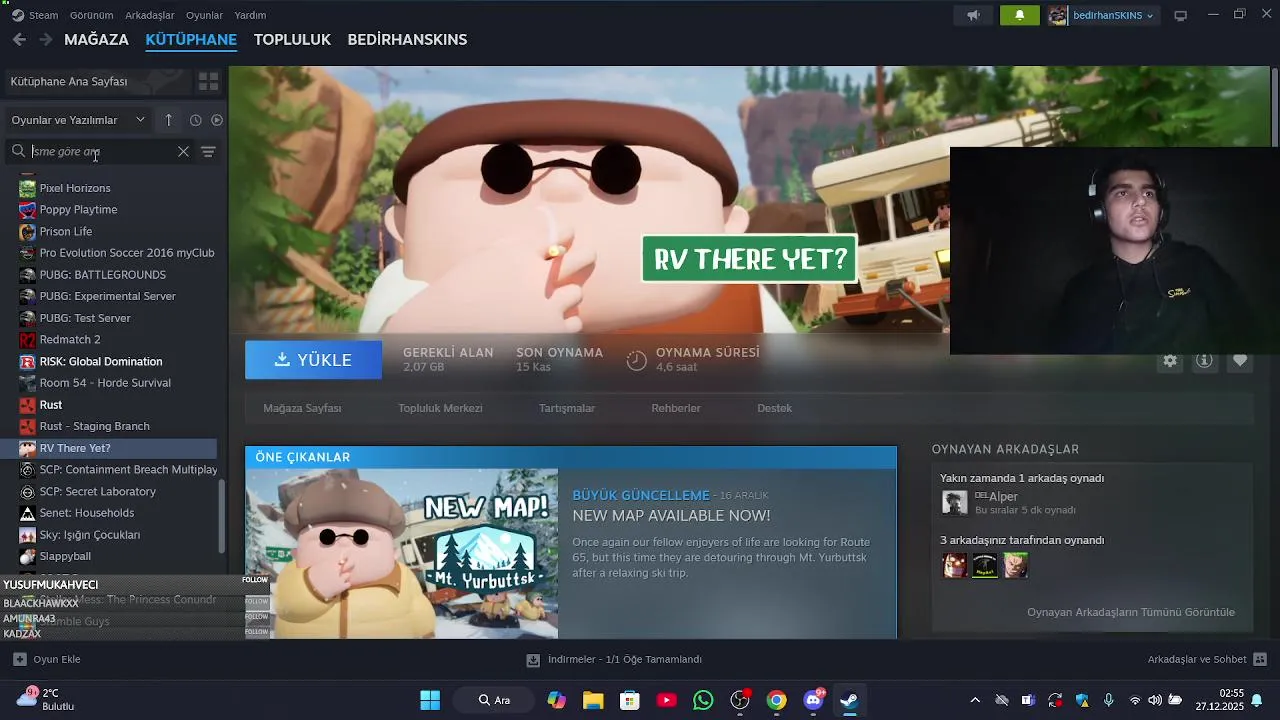The width and height of the screenshot is (1280, 720).
Task: Open the TOPLULUK tab
Action: [x=292, y=40]
